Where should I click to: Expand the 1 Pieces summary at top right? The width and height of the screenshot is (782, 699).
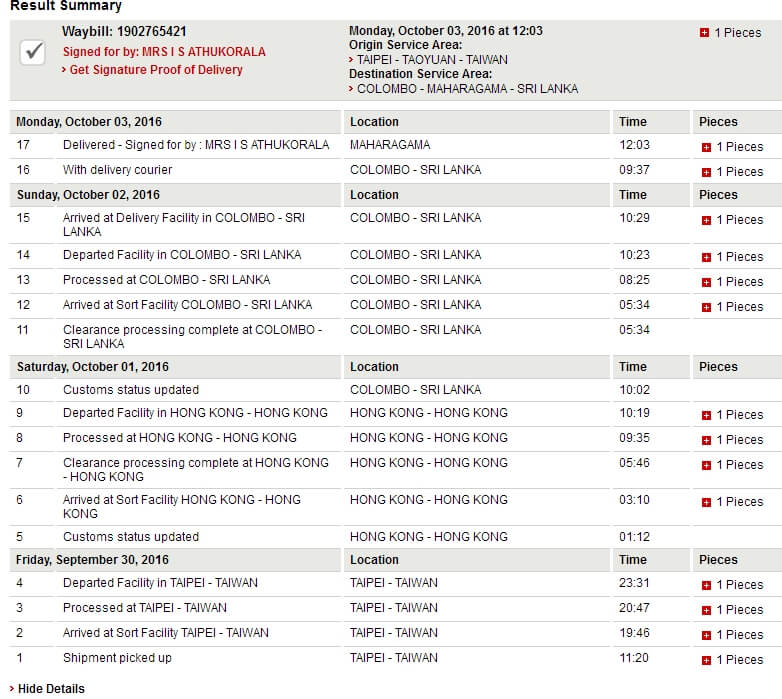coord(706,33)
